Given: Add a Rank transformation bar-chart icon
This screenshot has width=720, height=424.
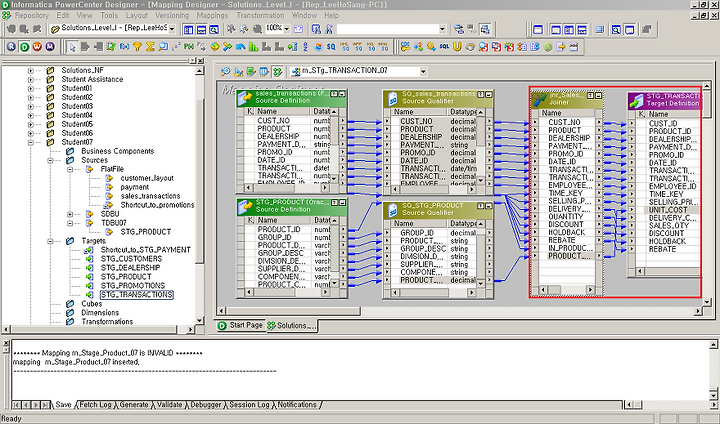Looking at the screenshot, I should coord(253,46).
